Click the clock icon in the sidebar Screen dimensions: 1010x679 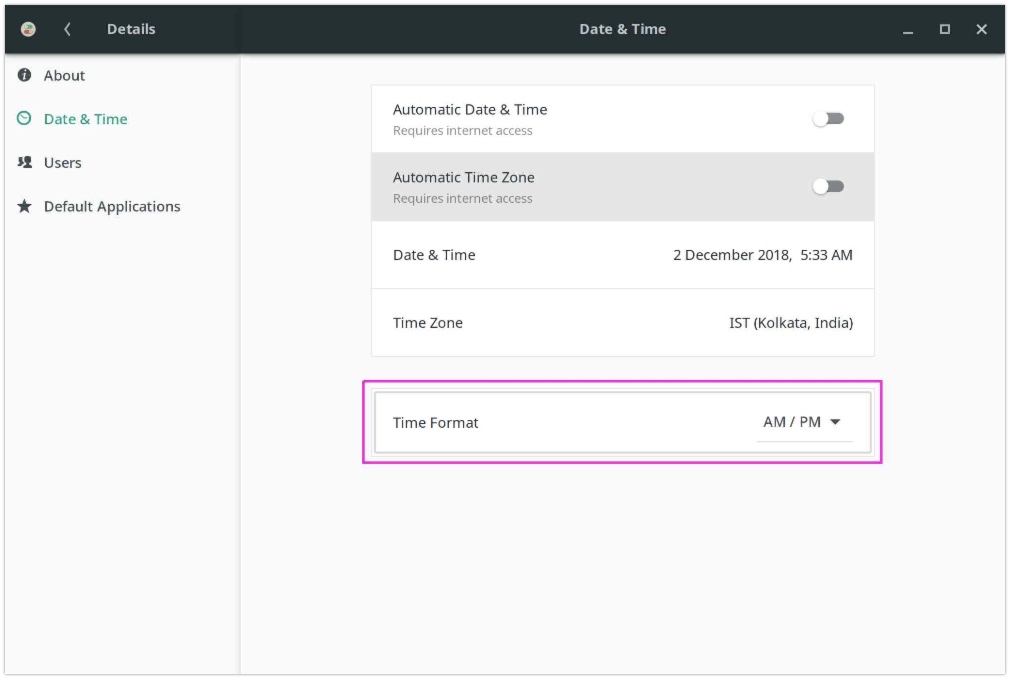point(25,119)
